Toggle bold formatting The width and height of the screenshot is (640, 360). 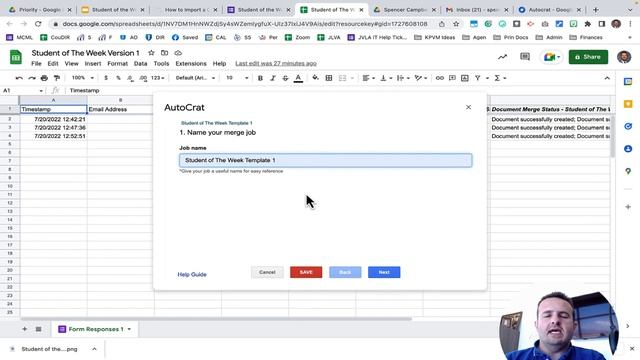click(x=260, y=78)
